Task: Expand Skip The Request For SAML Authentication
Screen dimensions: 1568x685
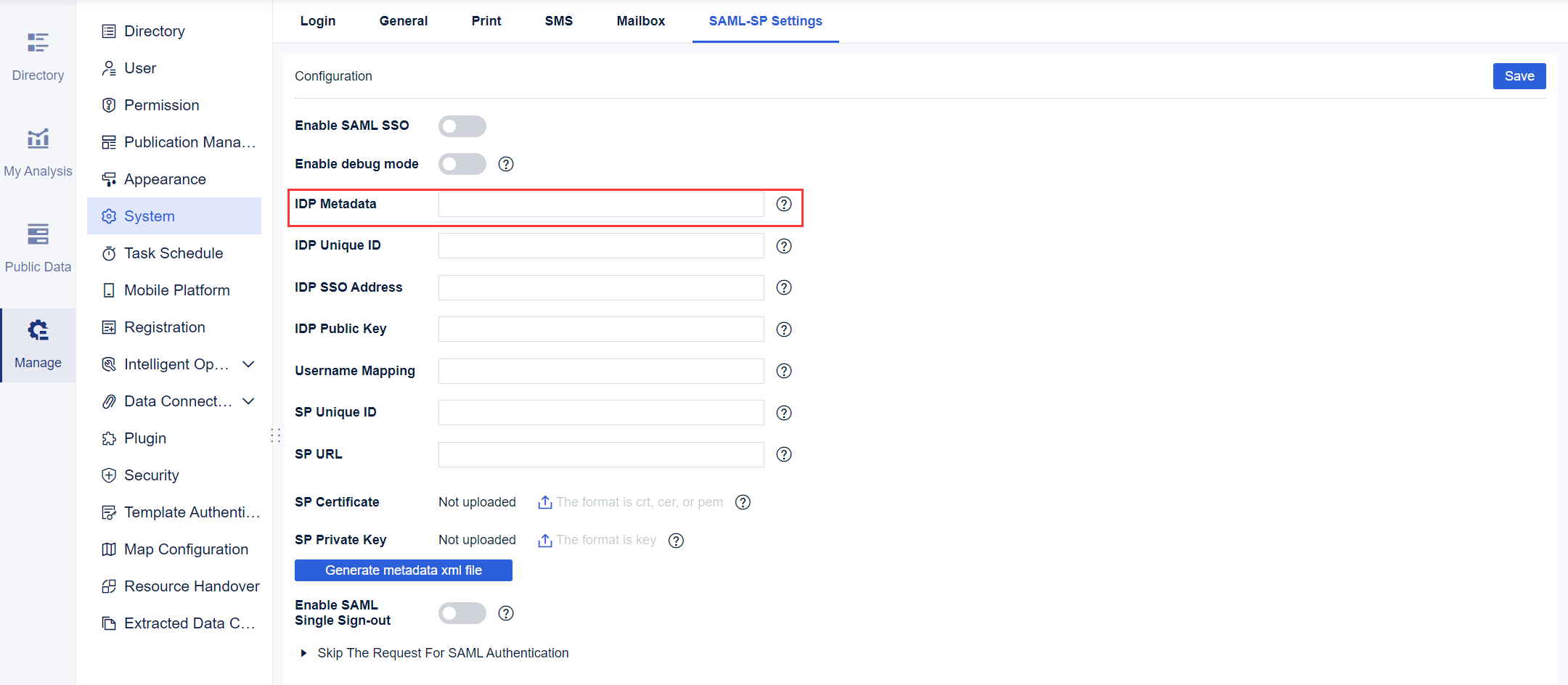Action: coord(303,652)
